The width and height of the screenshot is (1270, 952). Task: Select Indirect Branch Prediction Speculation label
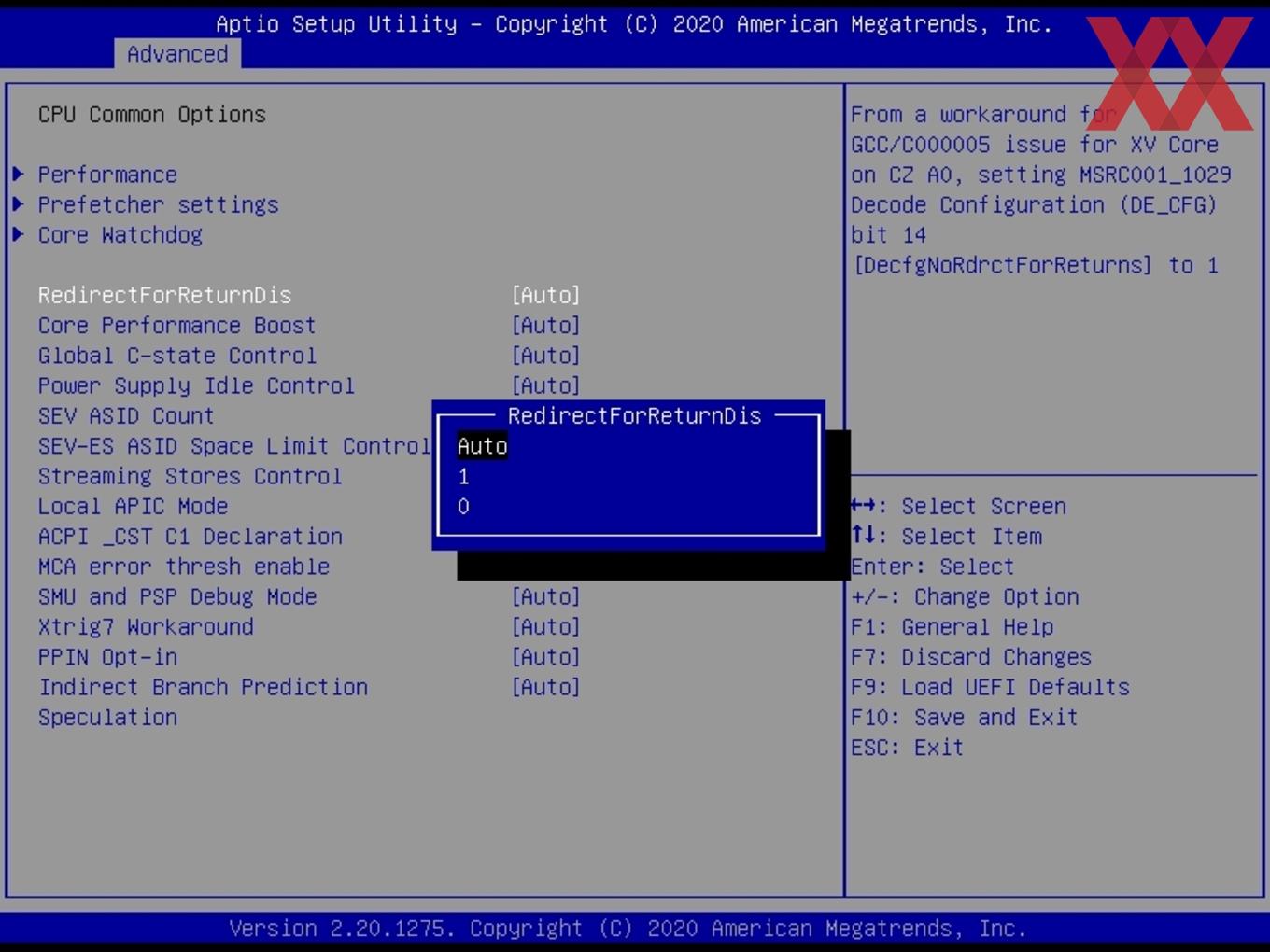click(x=203, y=702)
